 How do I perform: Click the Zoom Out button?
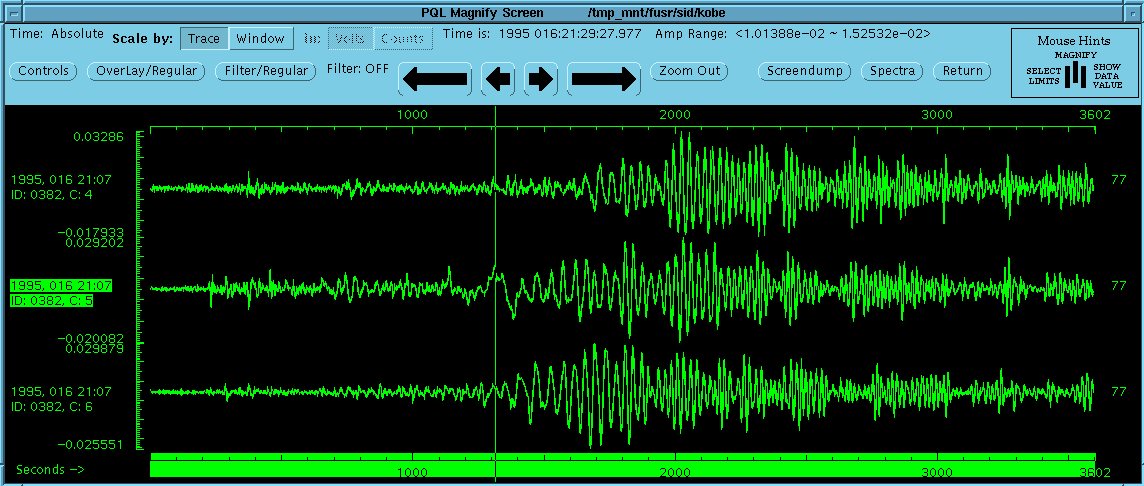point(689,71)
